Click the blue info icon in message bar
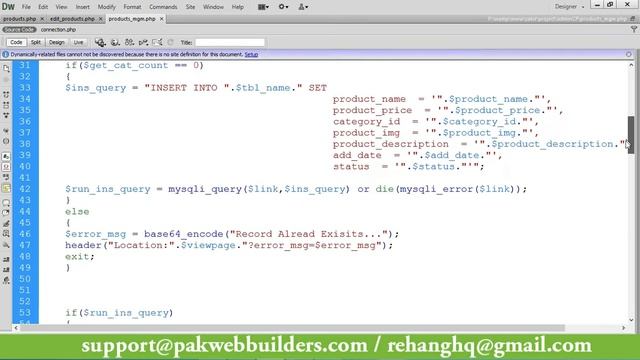 [x=6, y=54]
